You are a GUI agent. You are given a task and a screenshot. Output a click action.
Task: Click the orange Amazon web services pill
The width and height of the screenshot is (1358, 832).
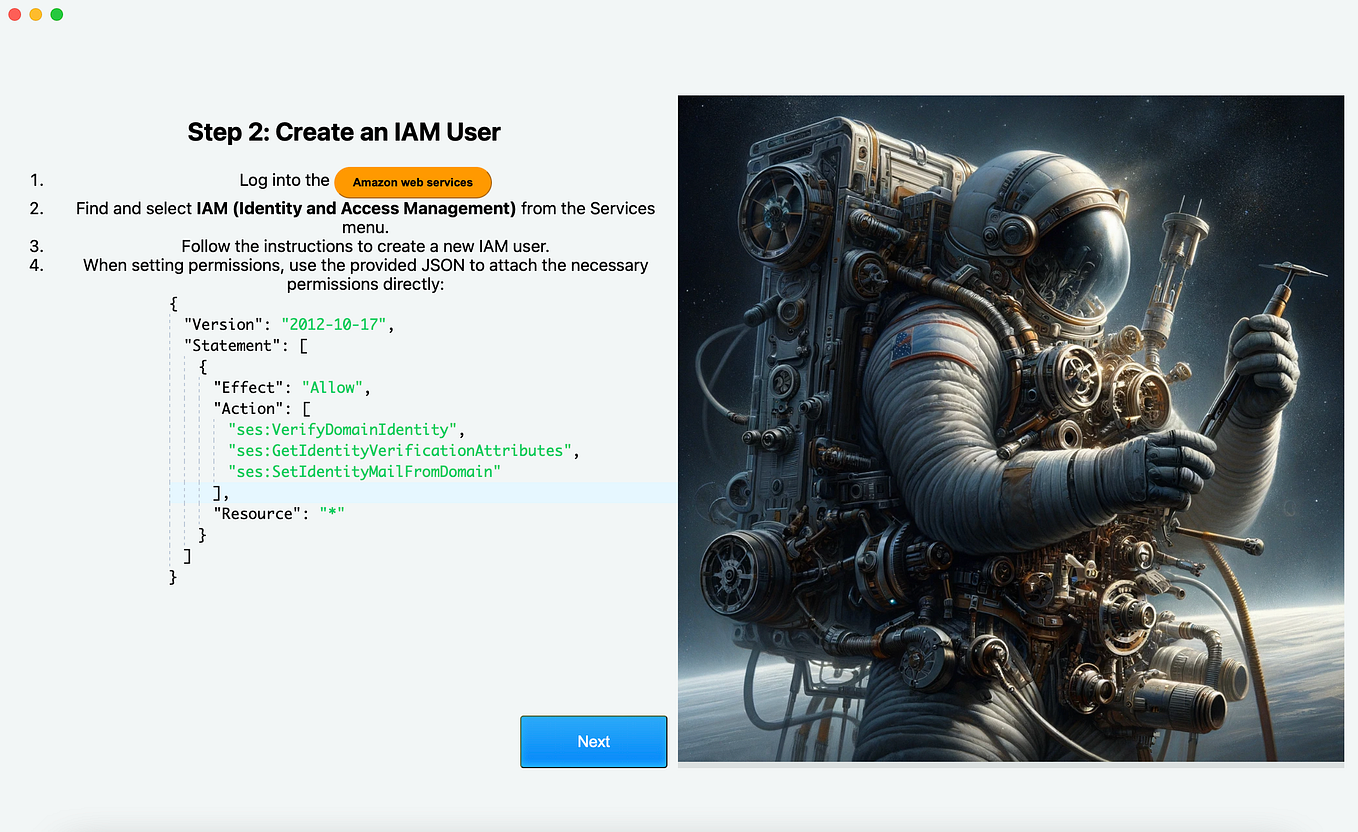[412, 182]
